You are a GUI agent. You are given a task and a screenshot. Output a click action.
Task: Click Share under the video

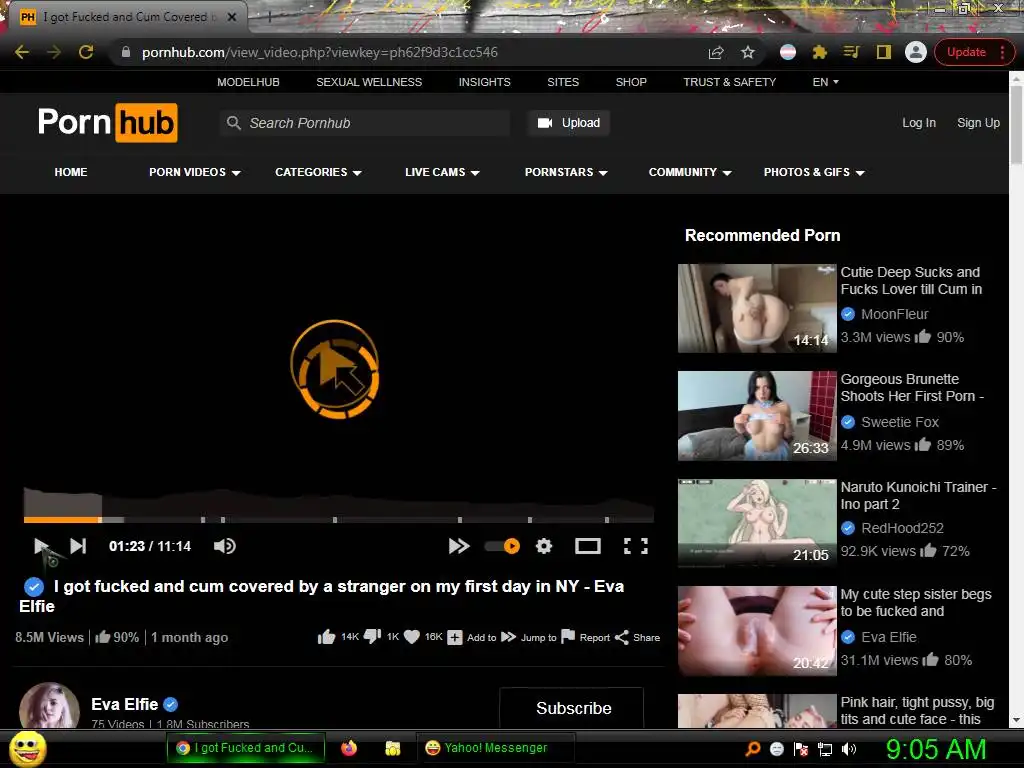tap(637, 637)
